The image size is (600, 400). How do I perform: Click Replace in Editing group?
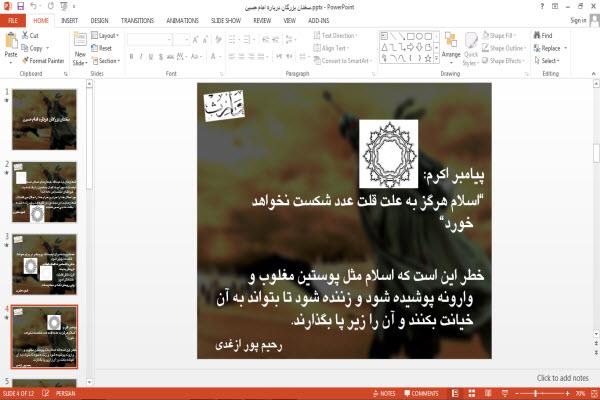click(x=550, y=48)
